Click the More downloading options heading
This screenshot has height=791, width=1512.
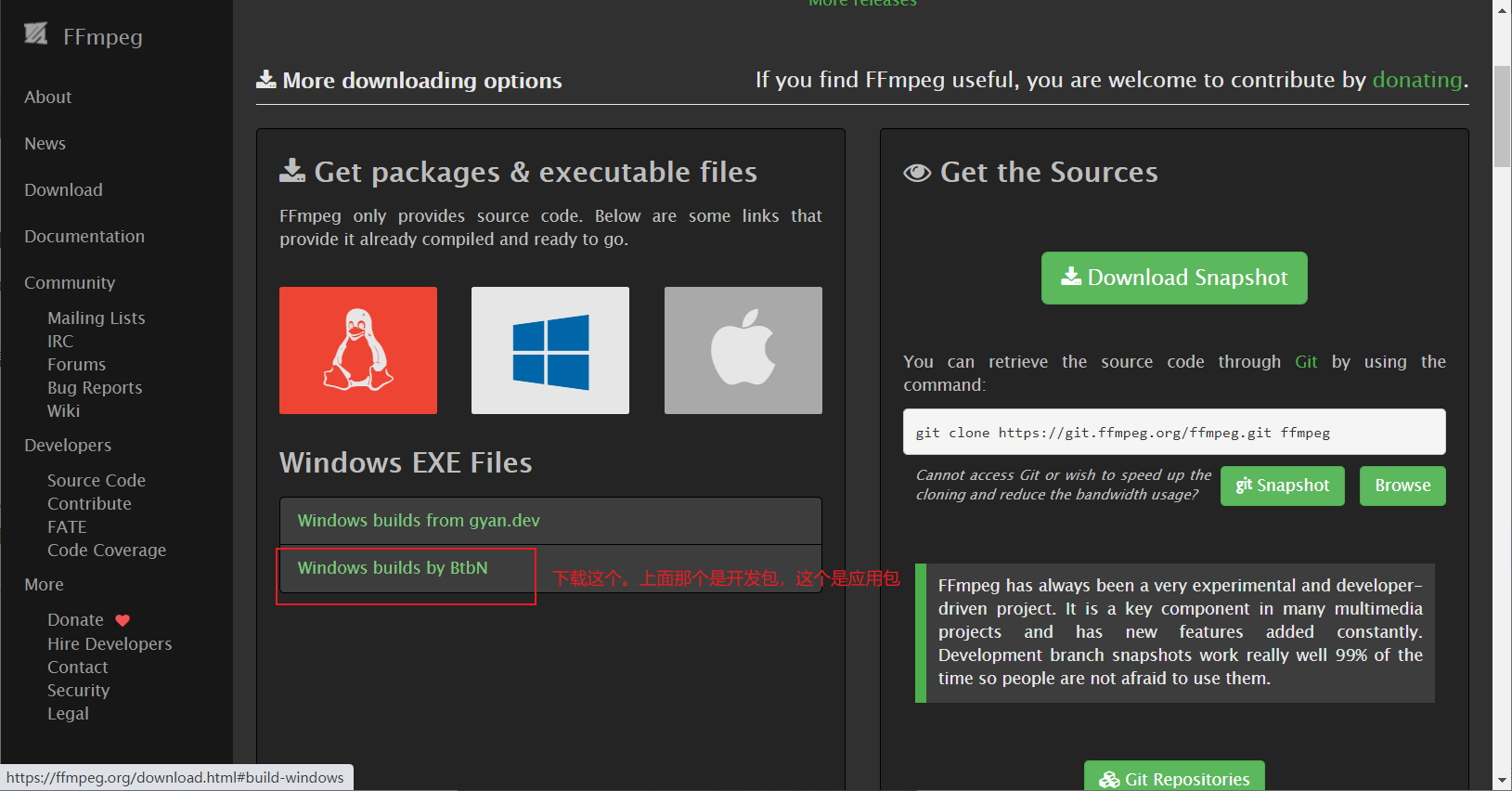409,81
